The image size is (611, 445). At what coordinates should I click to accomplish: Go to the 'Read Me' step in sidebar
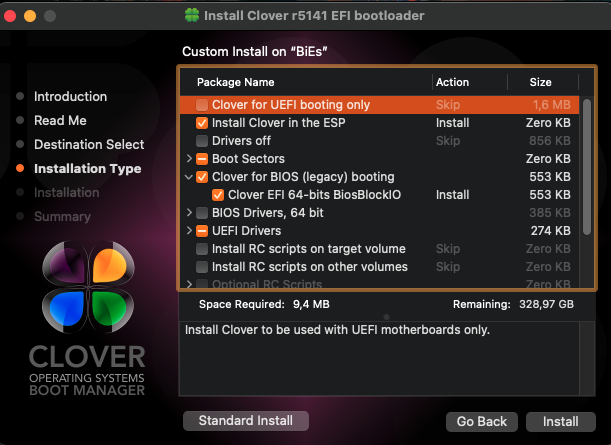[60, 120]
